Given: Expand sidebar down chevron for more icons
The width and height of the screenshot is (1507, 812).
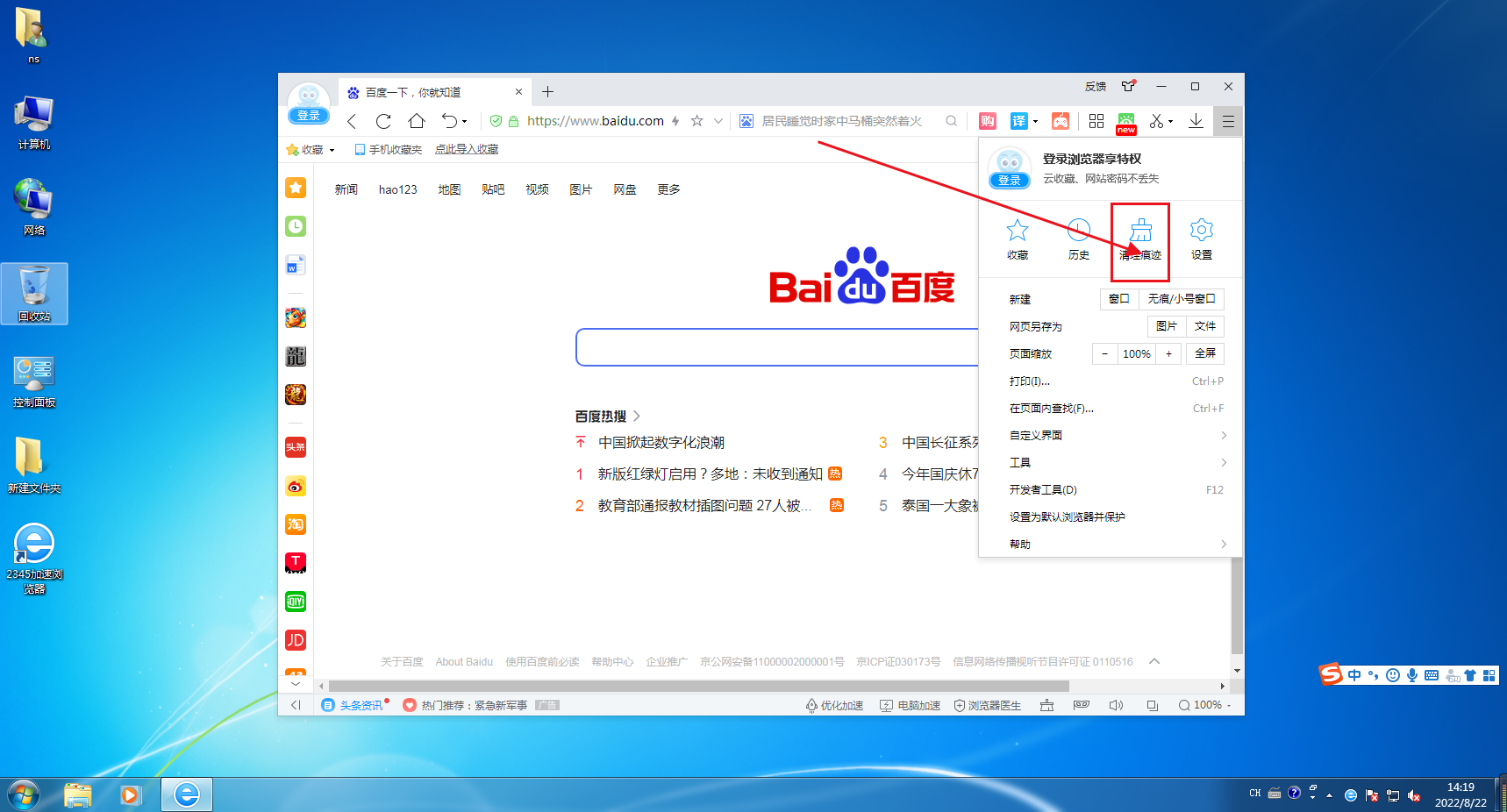Looking at the screenshot, I should [x=296, y=684].
